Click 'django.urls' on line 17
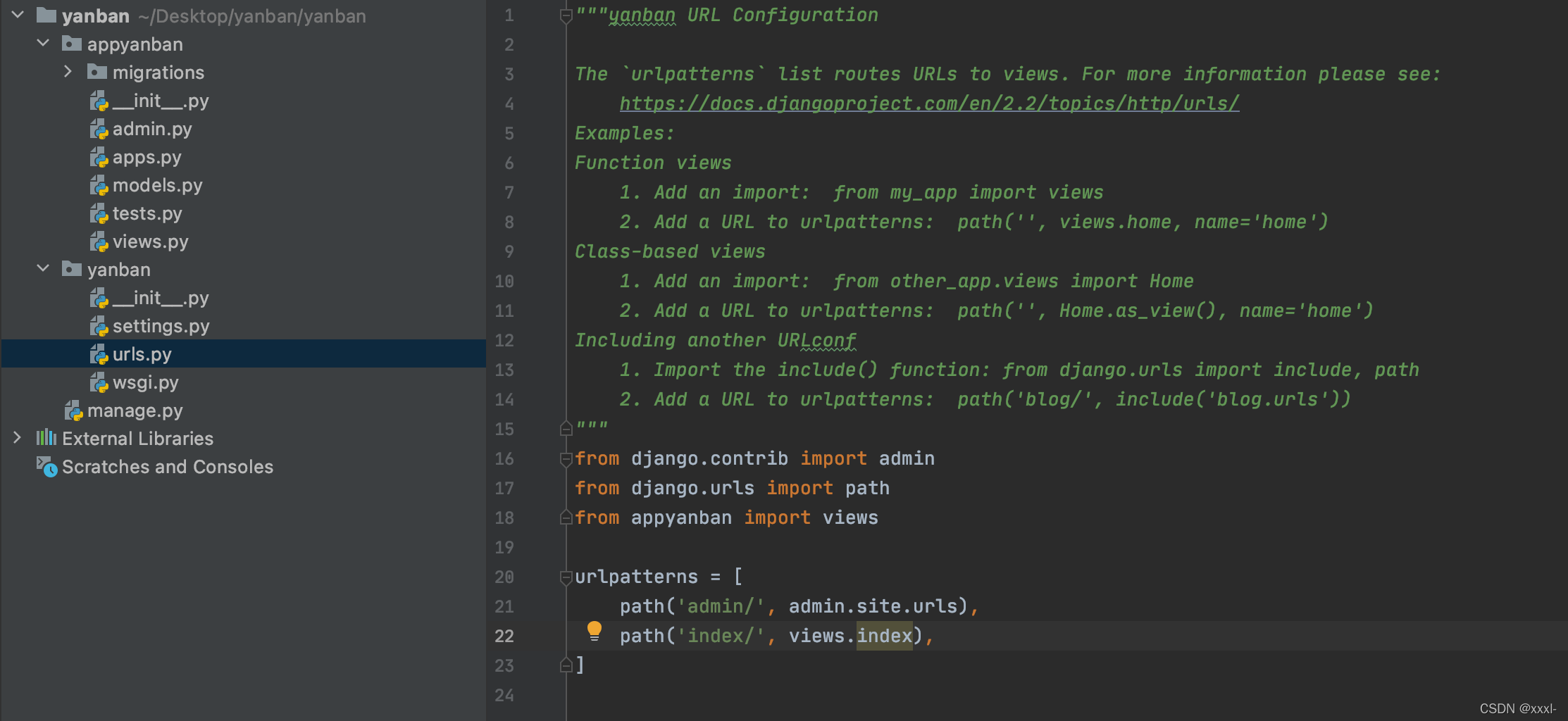This screenshot has height=721, width=1568. click(x=692, y=488)
